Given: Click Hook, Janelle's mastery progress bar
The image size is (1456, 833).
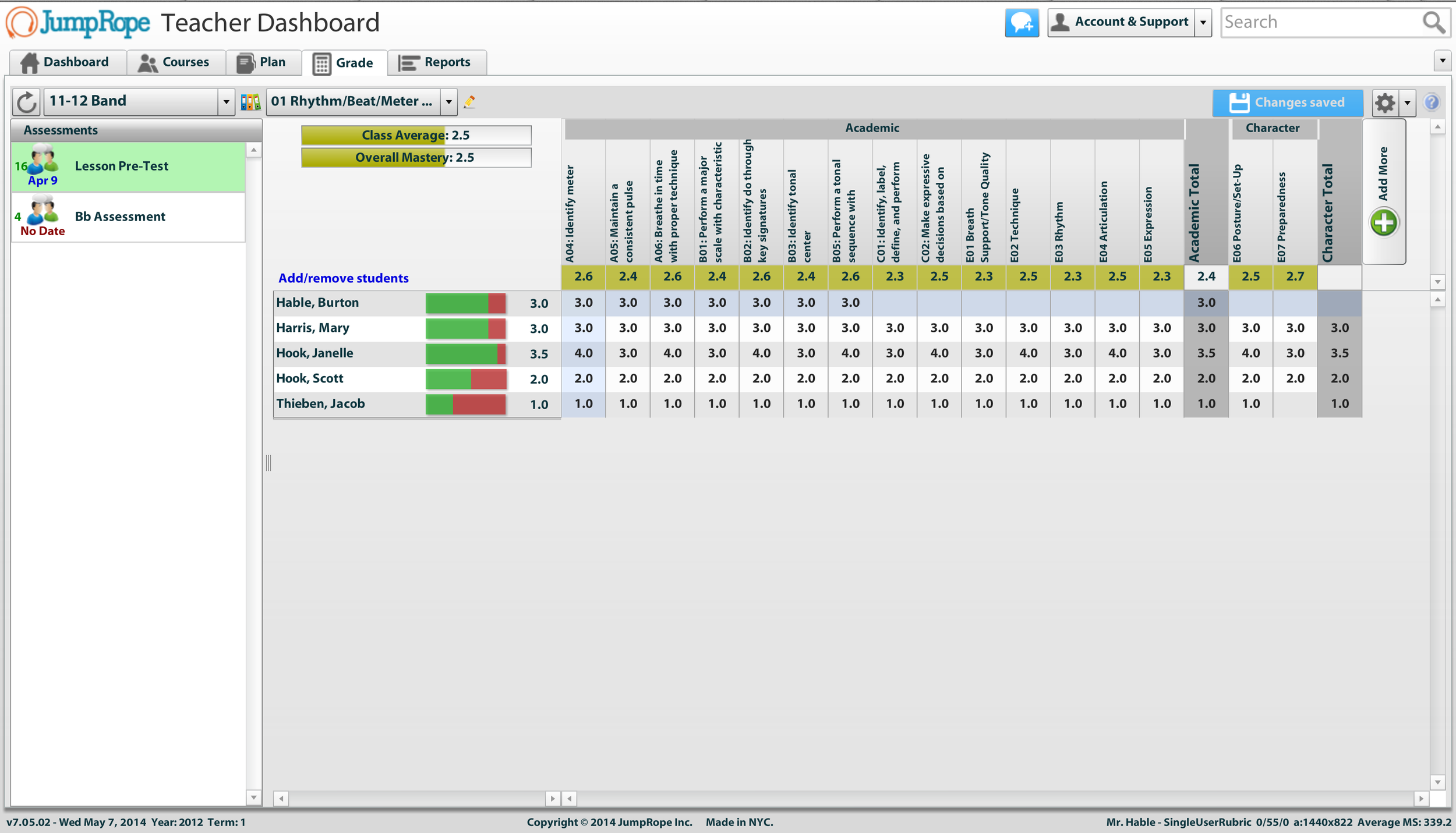Looking at the screenshot, I should (x=465, y=353).
